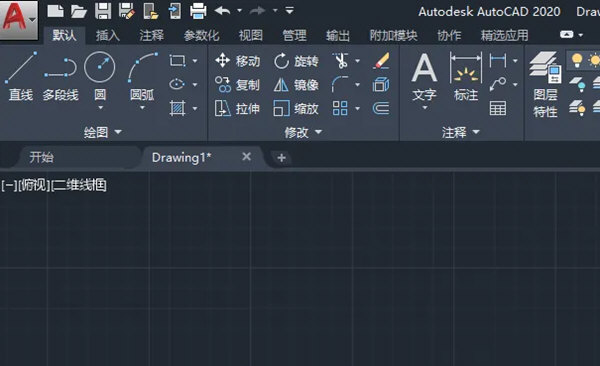This screenshot has width=600, height=366.
Task: Add a new drawing tab with plus
Action: coord(281,157)
